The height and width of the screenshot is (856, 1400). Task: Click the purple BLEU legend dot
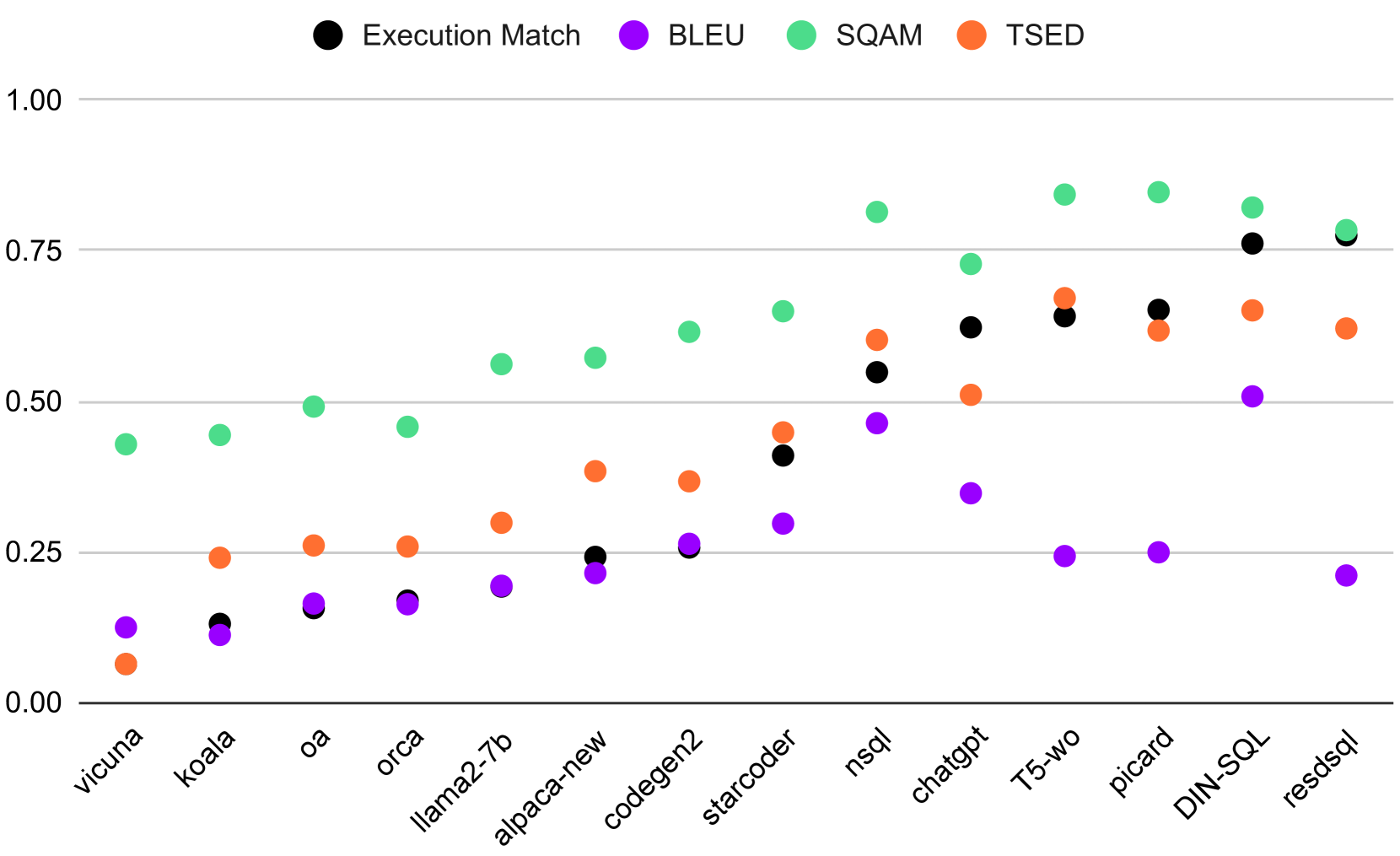[633, 35]
